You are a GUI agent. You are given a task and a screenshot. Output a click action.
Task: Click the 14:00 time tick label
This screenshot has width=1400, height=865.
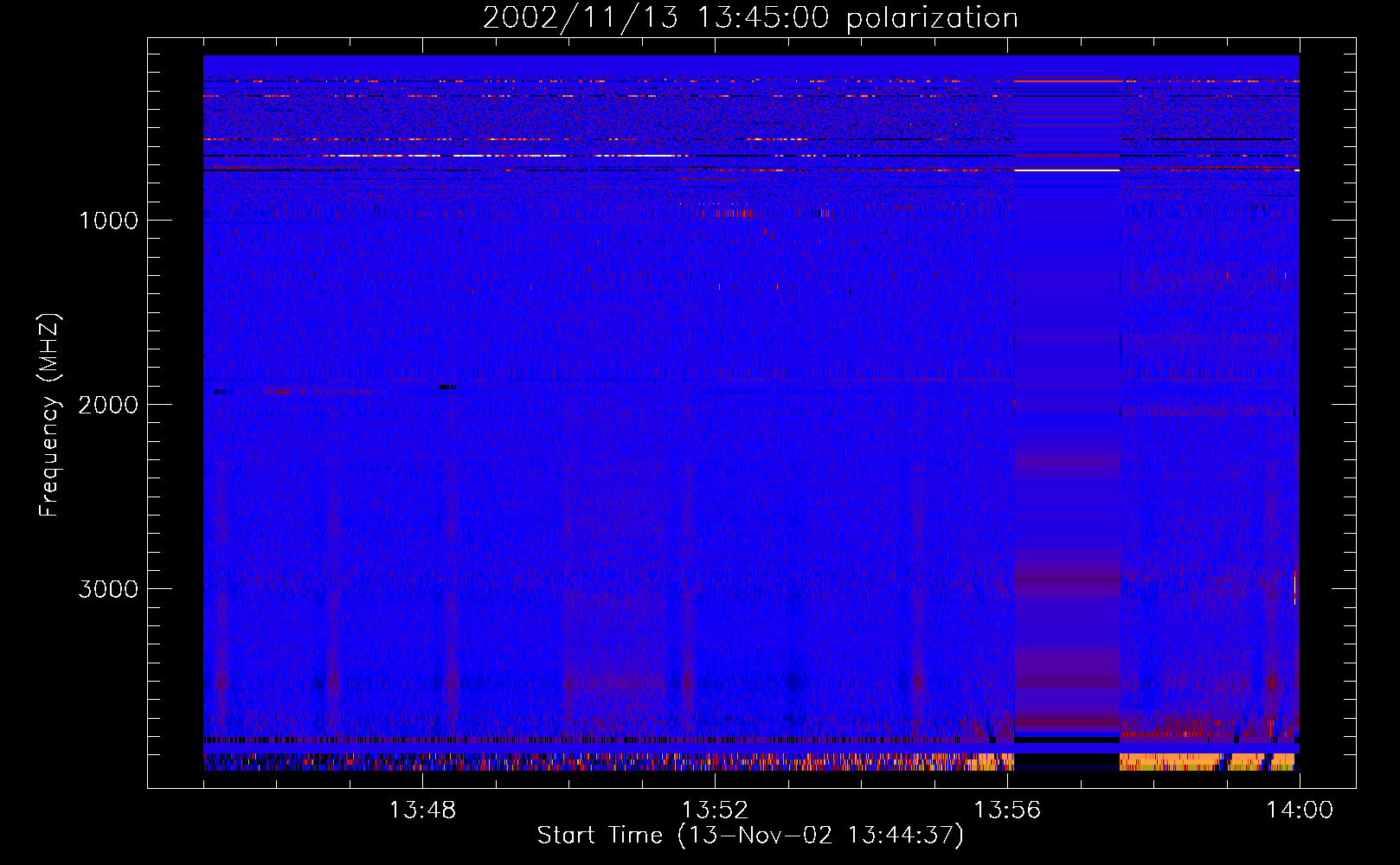(1300, 811)
